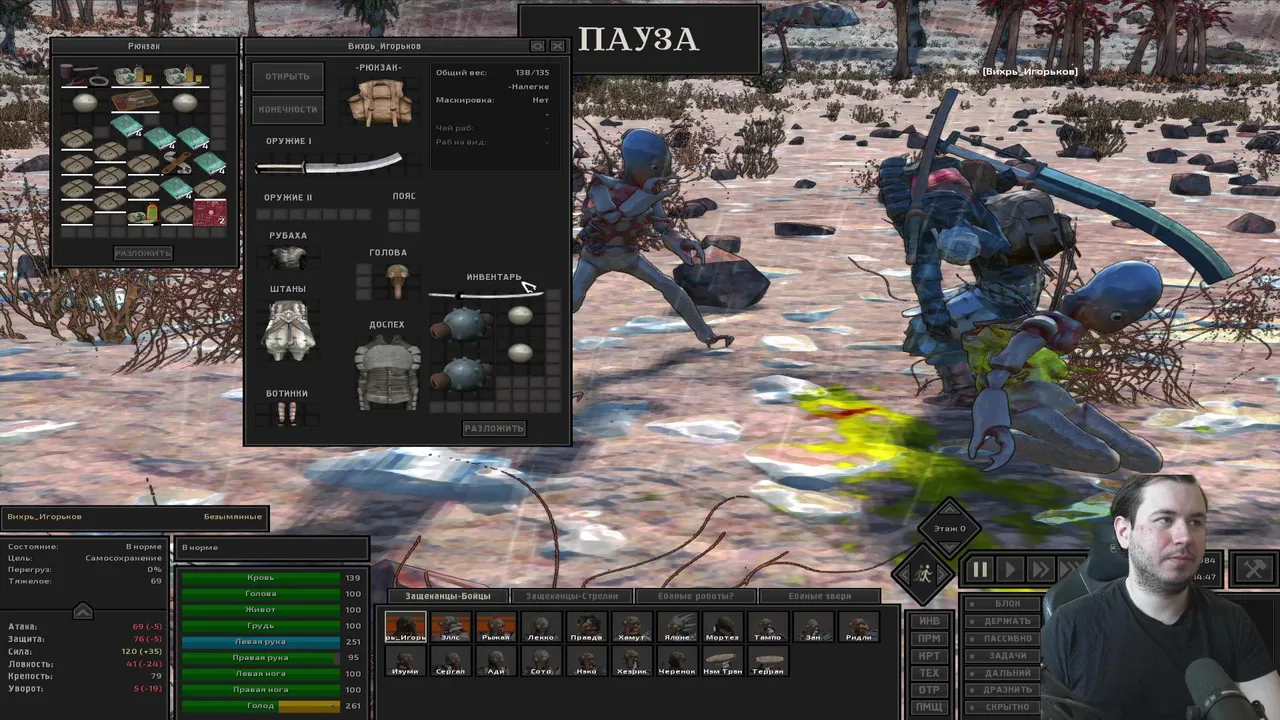Select character portrait Ридли
The height and width of the screenshot is (720, 1280).
[859, 627]
